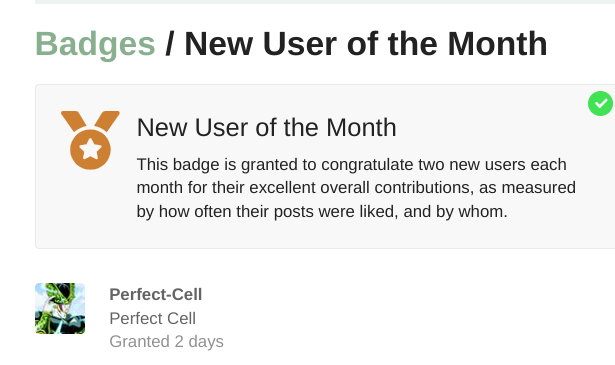Open the Badges breadcrumb link
This screenshot has width=615, height=365.
(x=95, y=44)
